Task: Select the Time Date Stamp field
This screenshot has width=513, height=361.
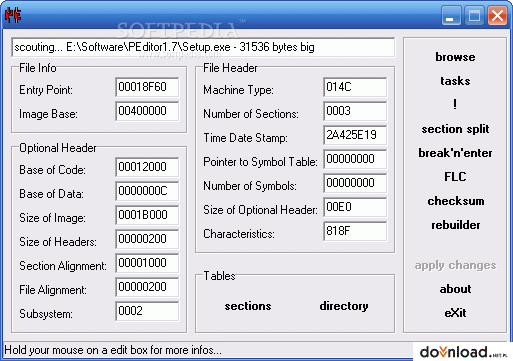Action: coord(355,135)
